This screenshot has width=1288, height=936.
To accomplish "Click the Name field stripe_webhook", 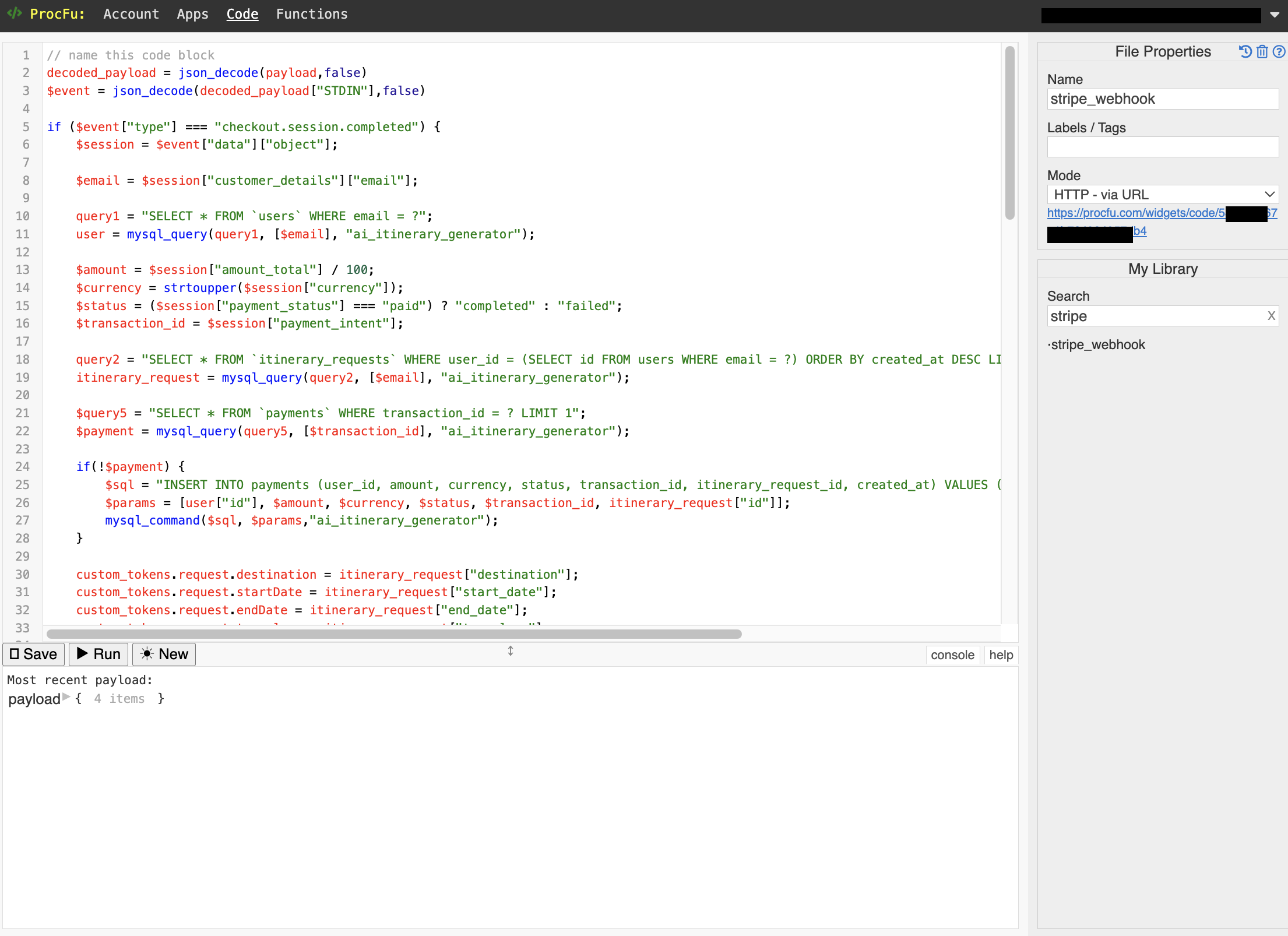I will 1163,99.
